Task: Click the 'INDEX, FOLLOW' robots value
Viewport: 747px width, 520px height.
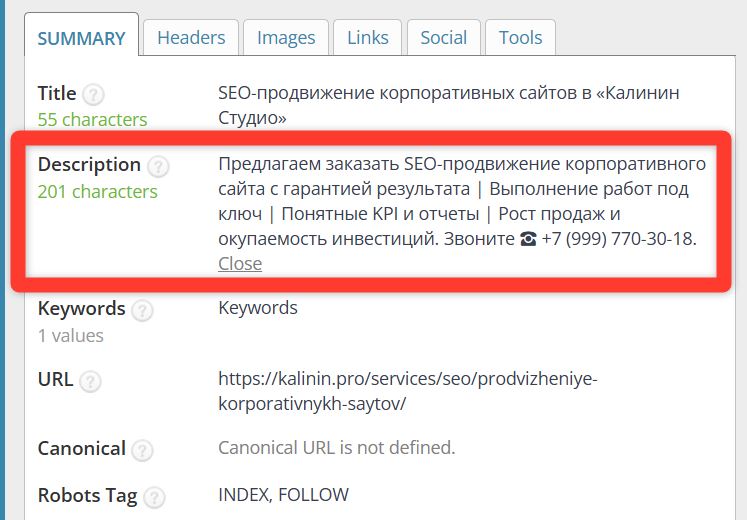Action: click(x=283, y=495)
